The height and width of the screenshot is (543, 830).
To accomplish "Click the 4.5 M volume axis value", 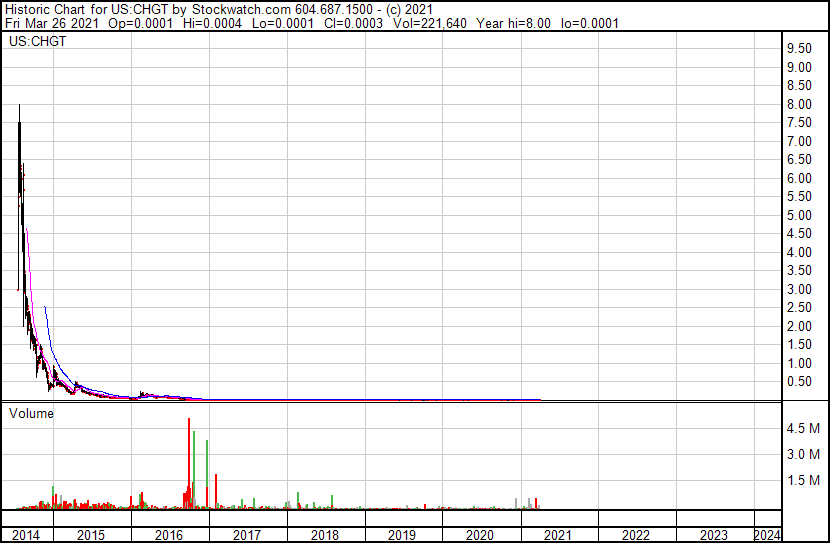I will pos(803,428).
